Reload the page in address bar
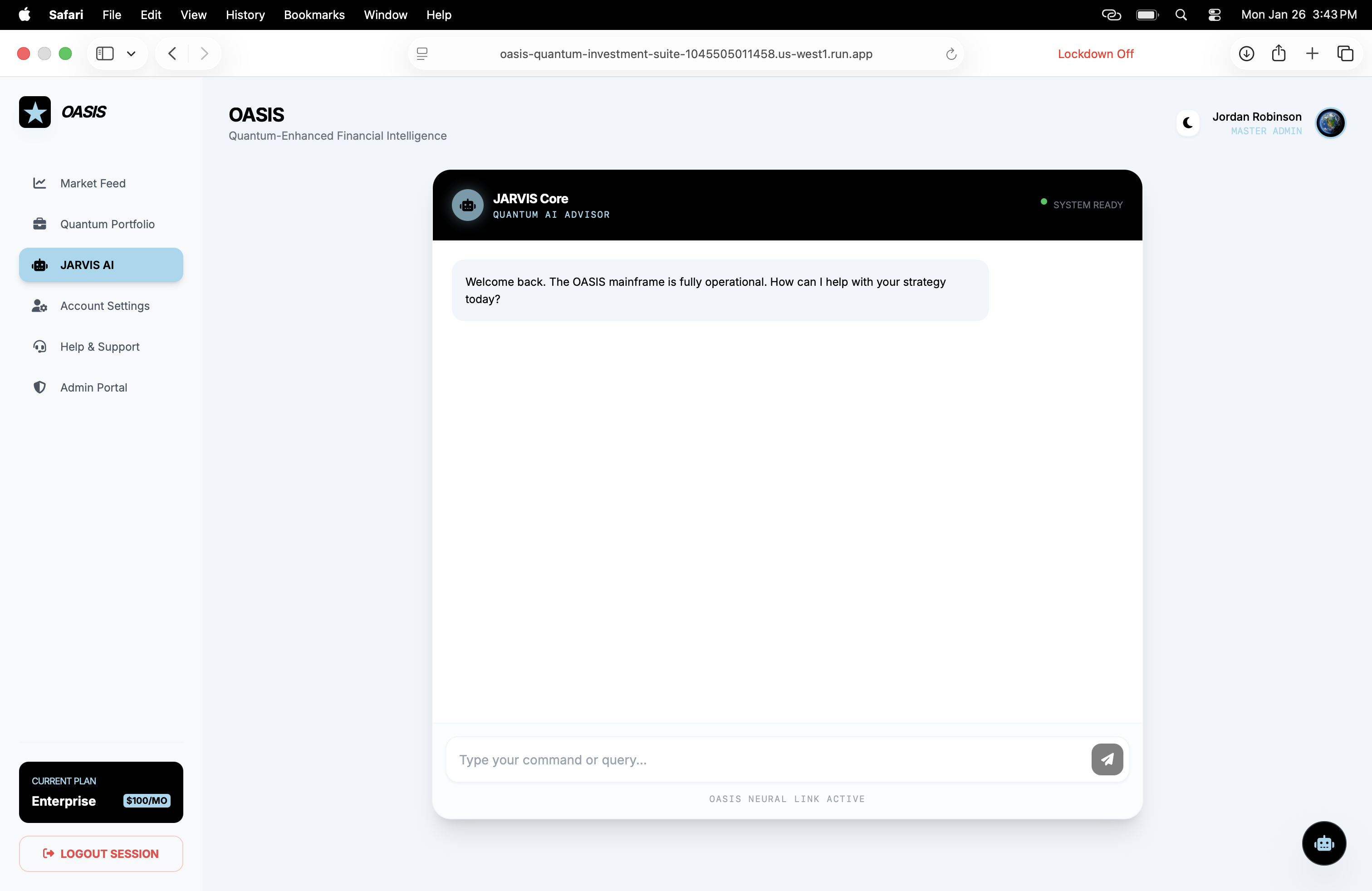This screenshot has height=891, width=1372. 951,54
